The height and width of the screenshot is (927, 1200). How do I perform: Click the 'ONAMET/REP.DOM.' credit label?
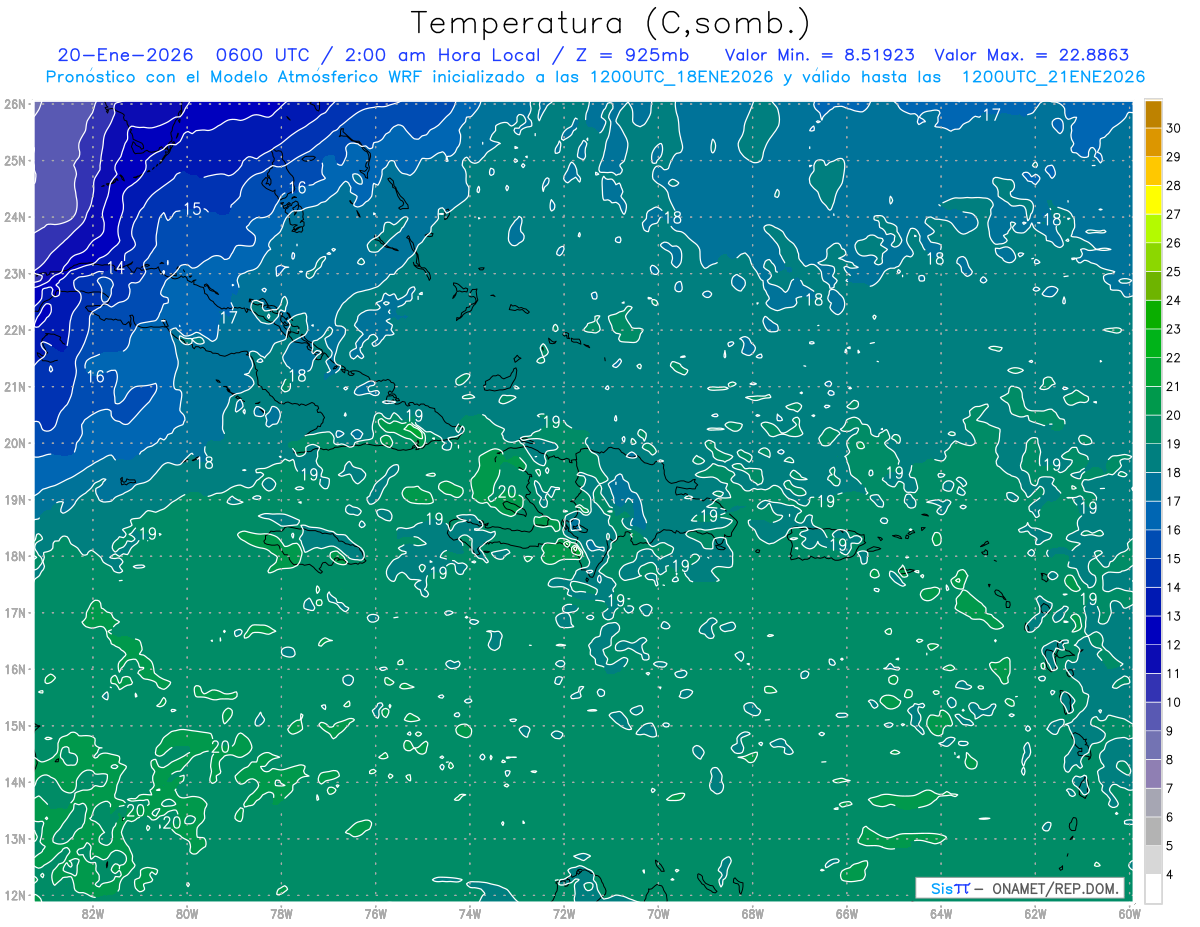click(x=1054, y=888)
